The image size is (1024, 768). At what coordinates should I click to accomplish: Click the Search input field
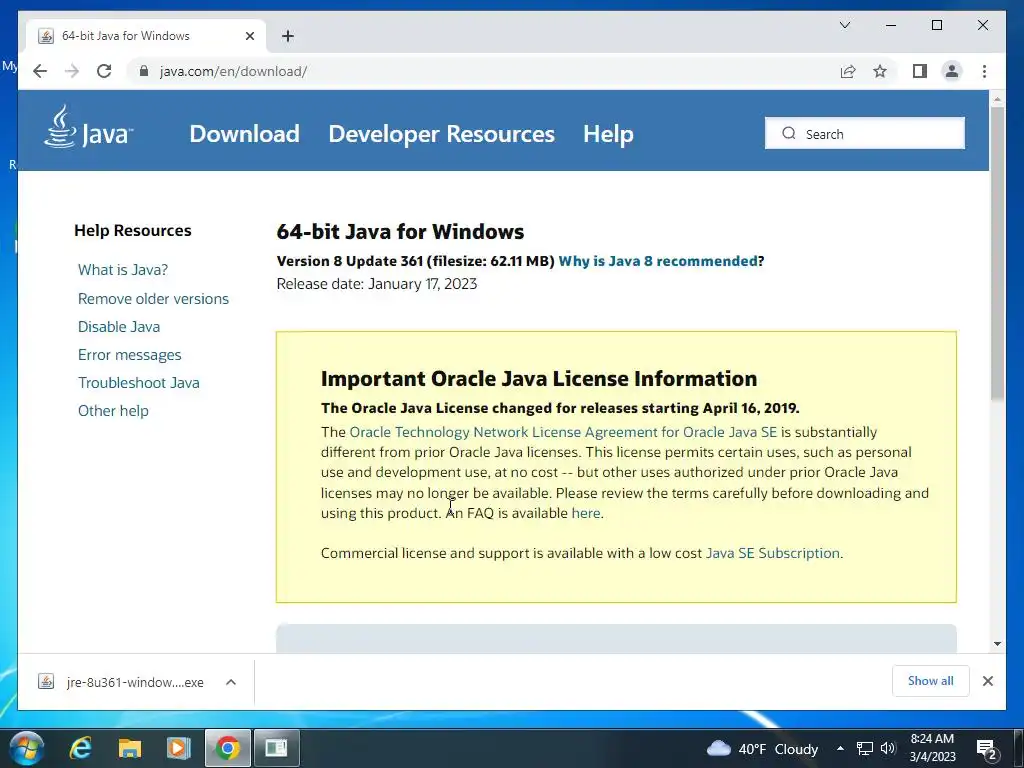[865, 133]
